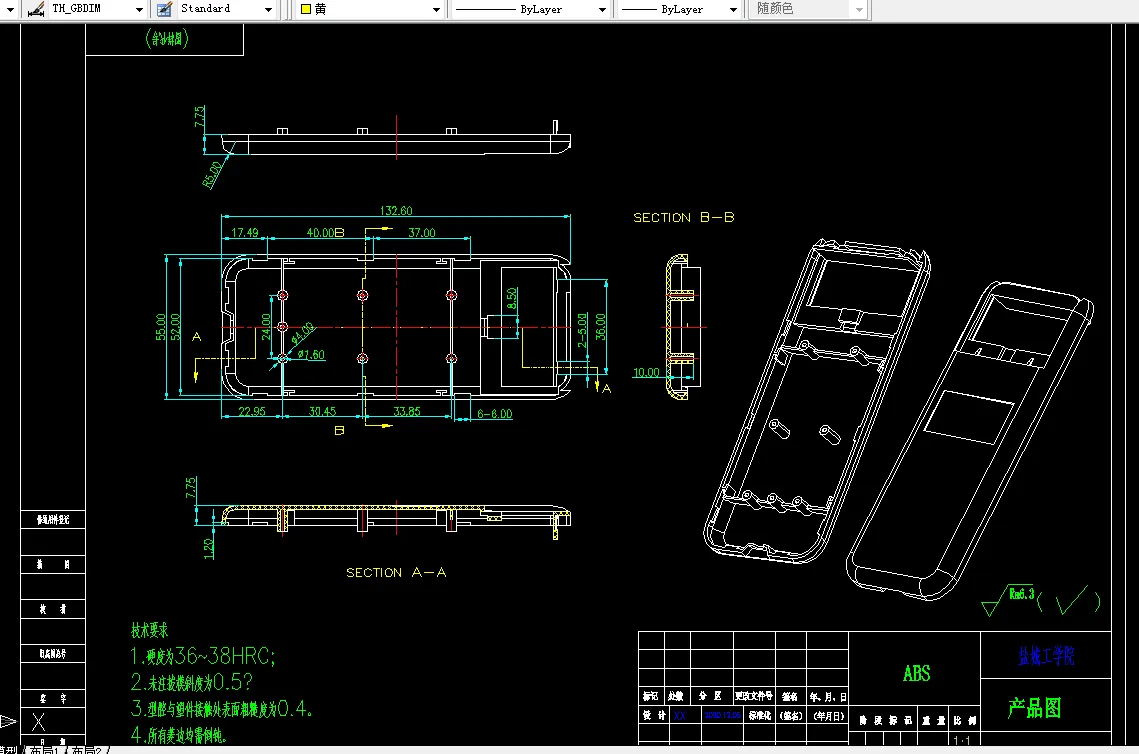
Task: Switch to the 布局1 layout tab
Action: tap(44, 750)
